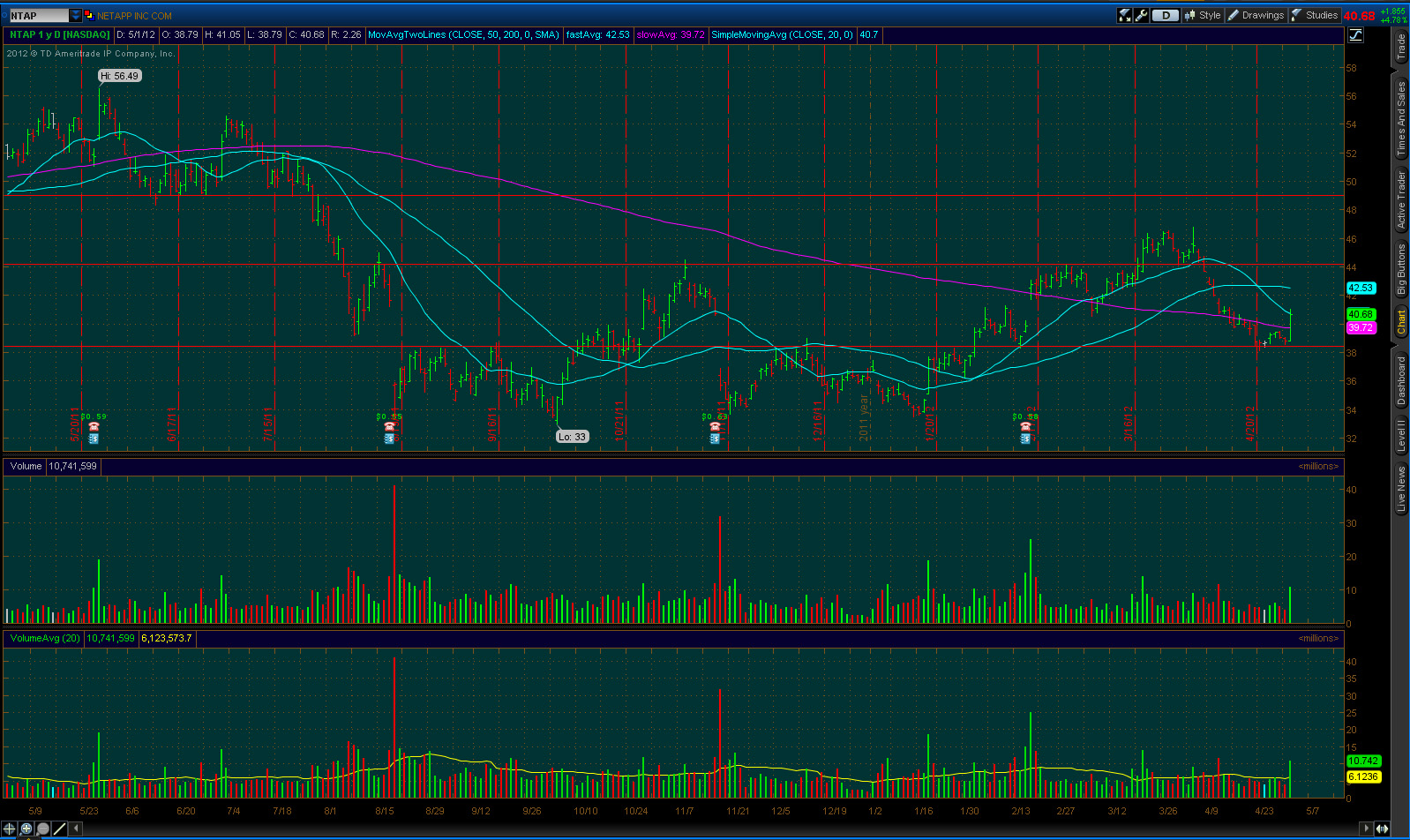Screen dimensions: 1410x840
Task: Click the green 40.68 price axis tag
Action: tap(1361, 314)
